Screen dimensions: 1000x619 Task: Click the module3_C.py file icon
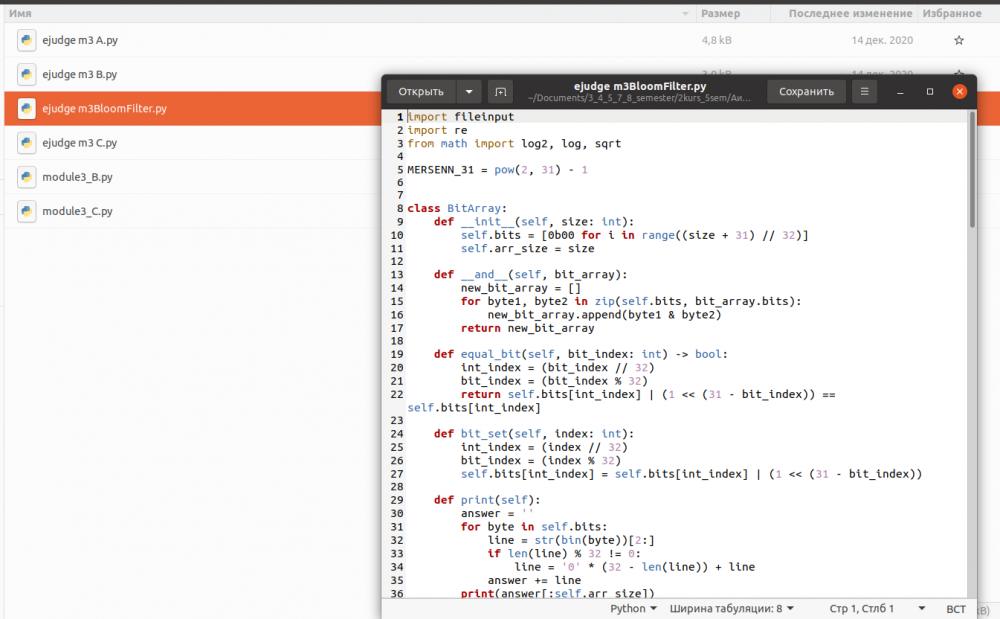pyautogui.click(x=26, y=211)
